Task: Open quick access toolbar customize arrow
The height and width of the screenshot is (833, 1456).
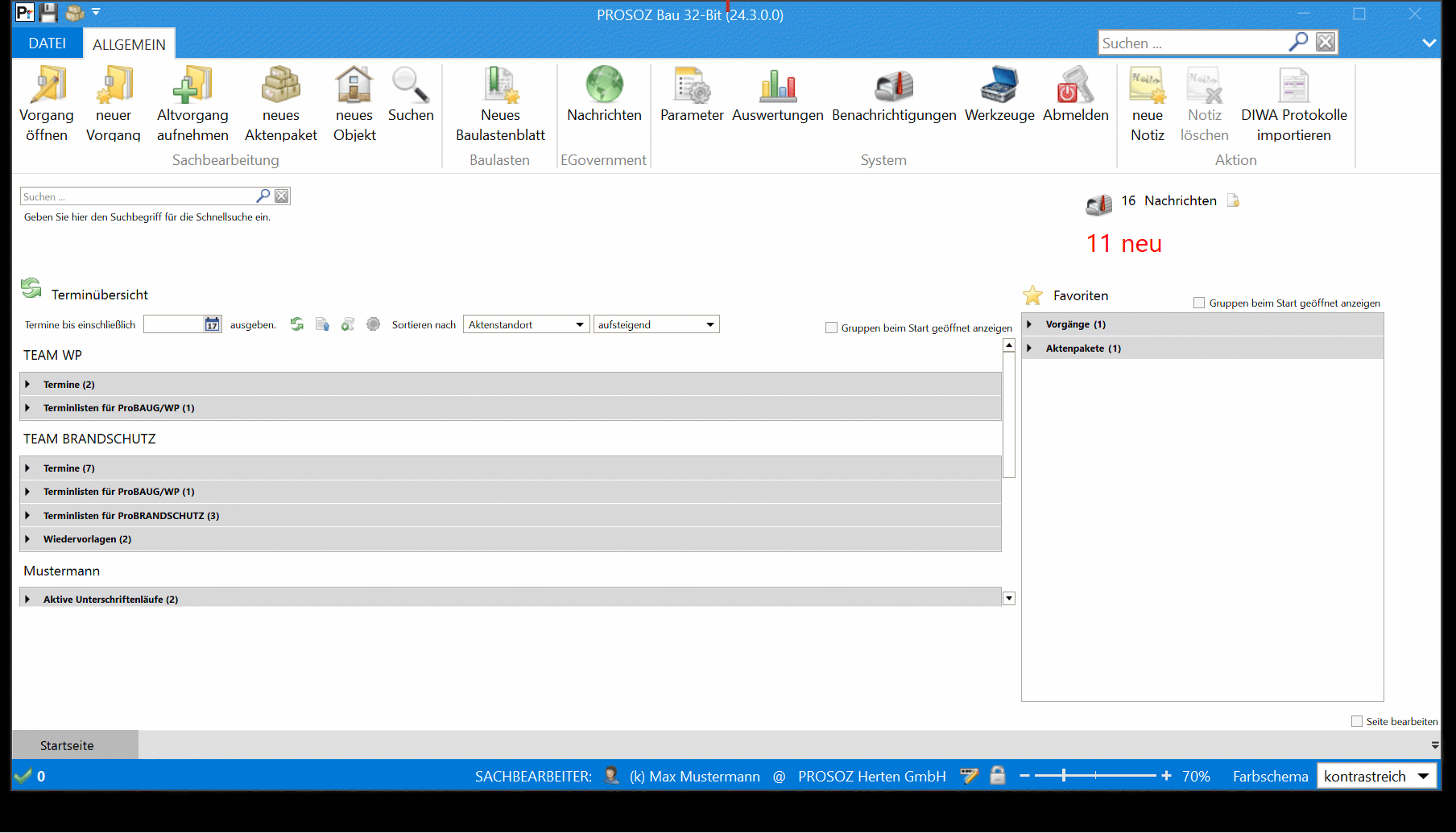Action: pos(96,12)
